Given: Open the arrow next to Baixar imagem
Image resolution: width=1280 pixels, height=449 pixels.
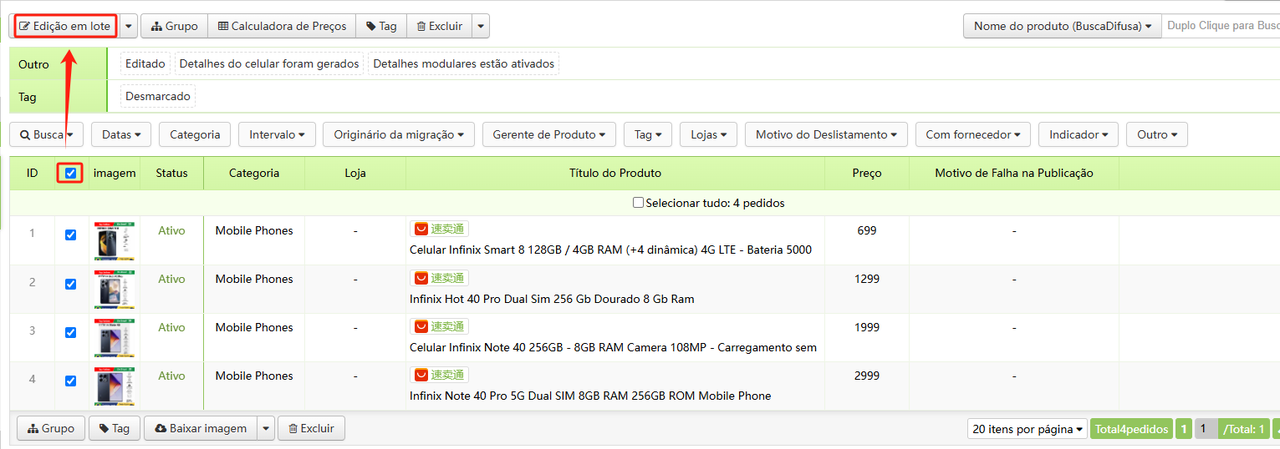Looking at the screenshot, I should pos(265,428).
